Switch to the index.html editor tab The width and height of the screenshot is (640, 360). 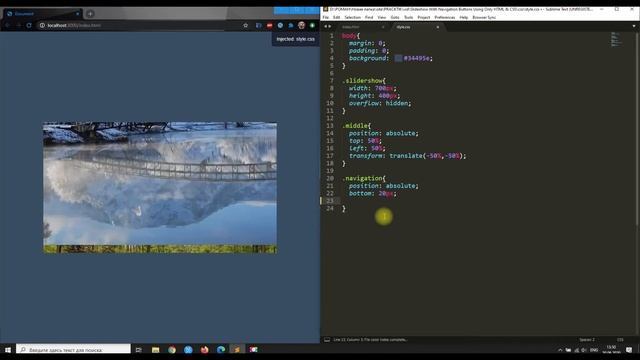tap(361, 27)
